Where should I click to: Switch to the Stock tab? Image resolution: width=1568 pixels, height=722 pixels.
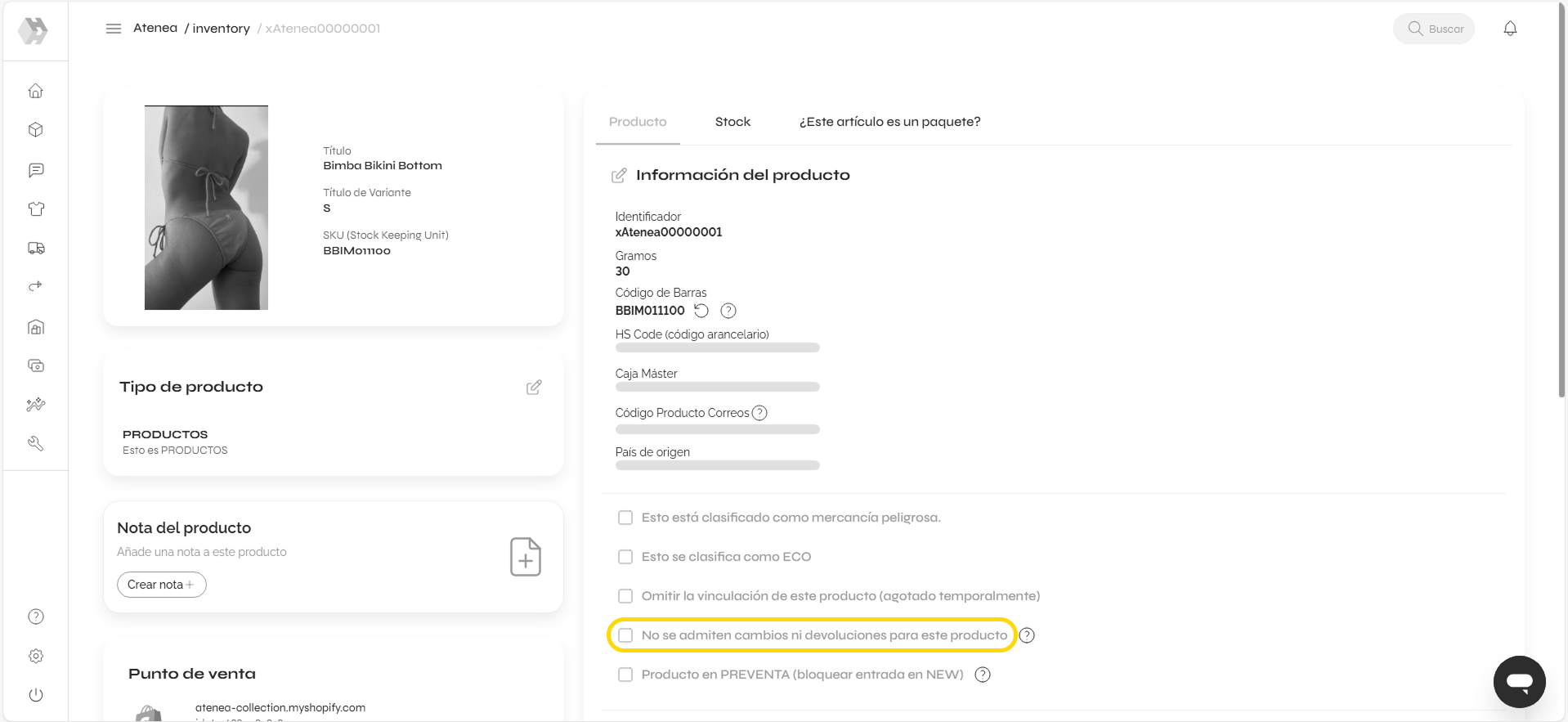(732, 122)
